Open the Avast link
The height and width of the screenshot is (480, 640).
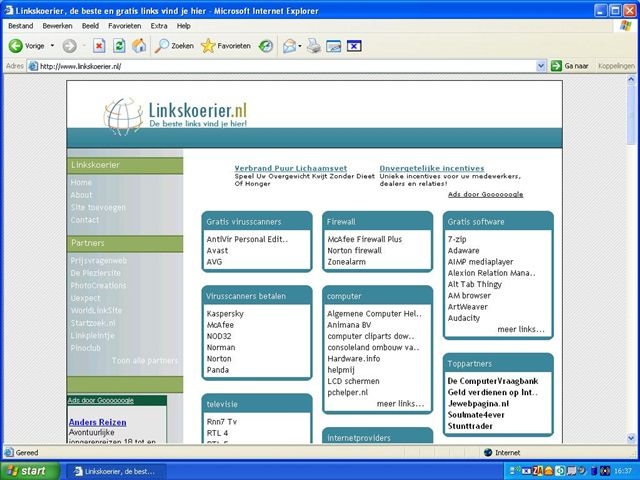(217, 251)
